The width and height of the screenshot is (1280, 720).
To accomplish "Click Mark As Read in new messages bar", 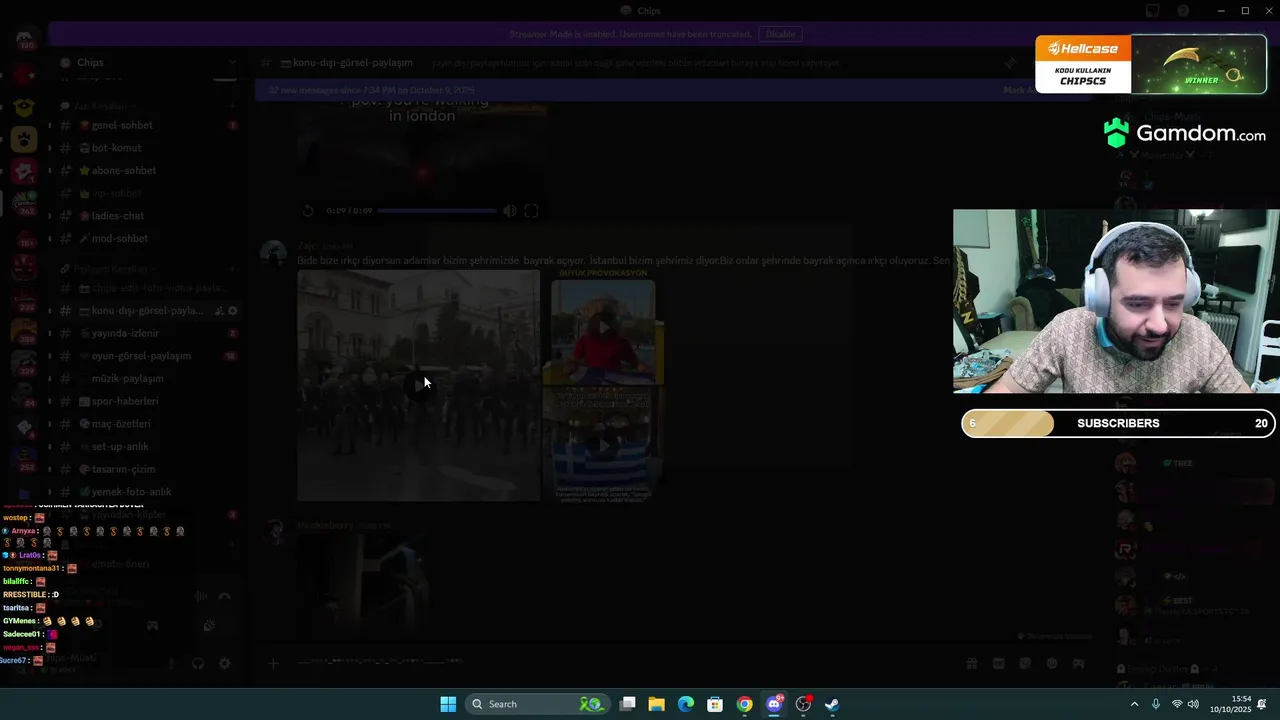I will click(1022, 90).
